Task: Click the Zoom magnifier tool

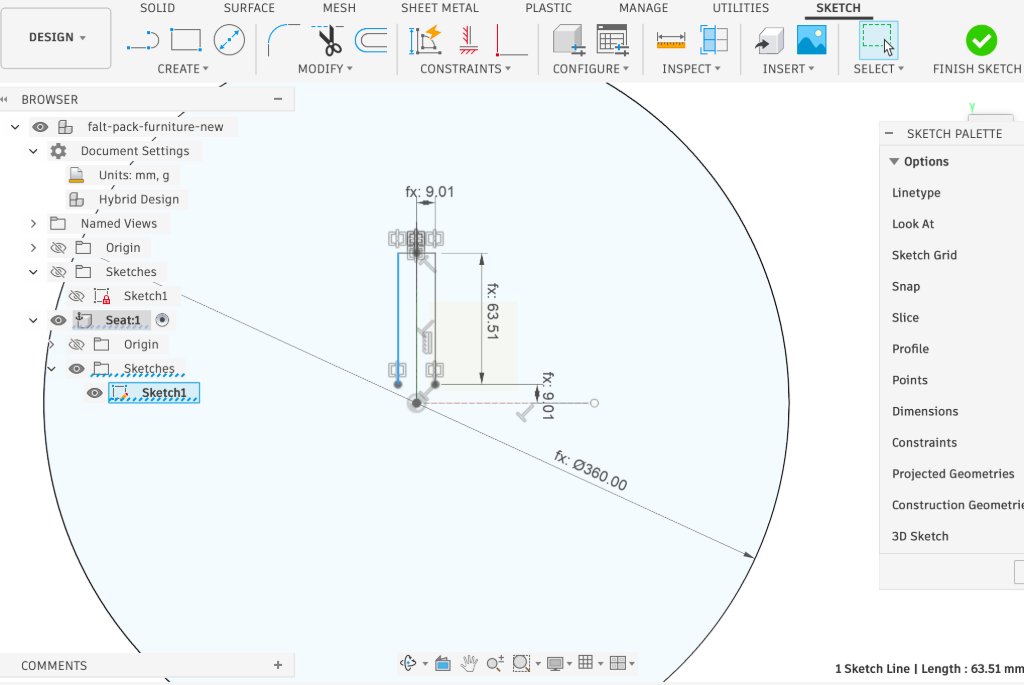Action: [x=494, y=663]
